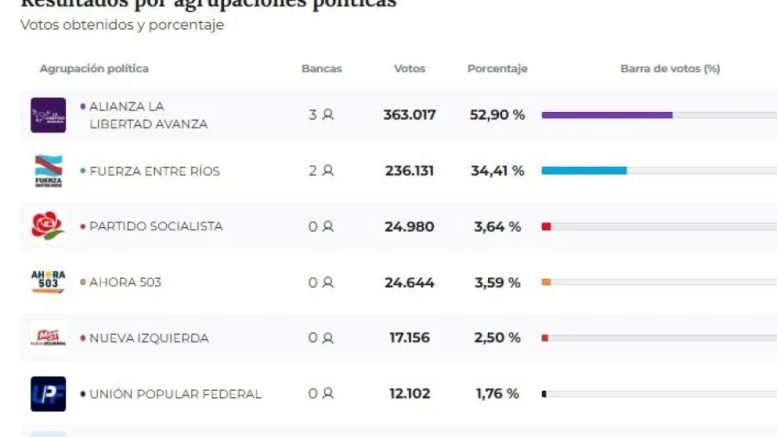Click the purple vote bar for La Libertad Avanza

click(607, 115)
